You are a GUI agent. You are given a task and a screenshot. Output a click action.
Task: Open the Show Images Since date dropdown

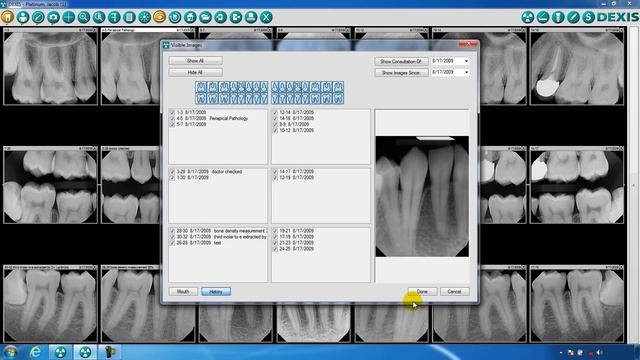coord(466,72)
